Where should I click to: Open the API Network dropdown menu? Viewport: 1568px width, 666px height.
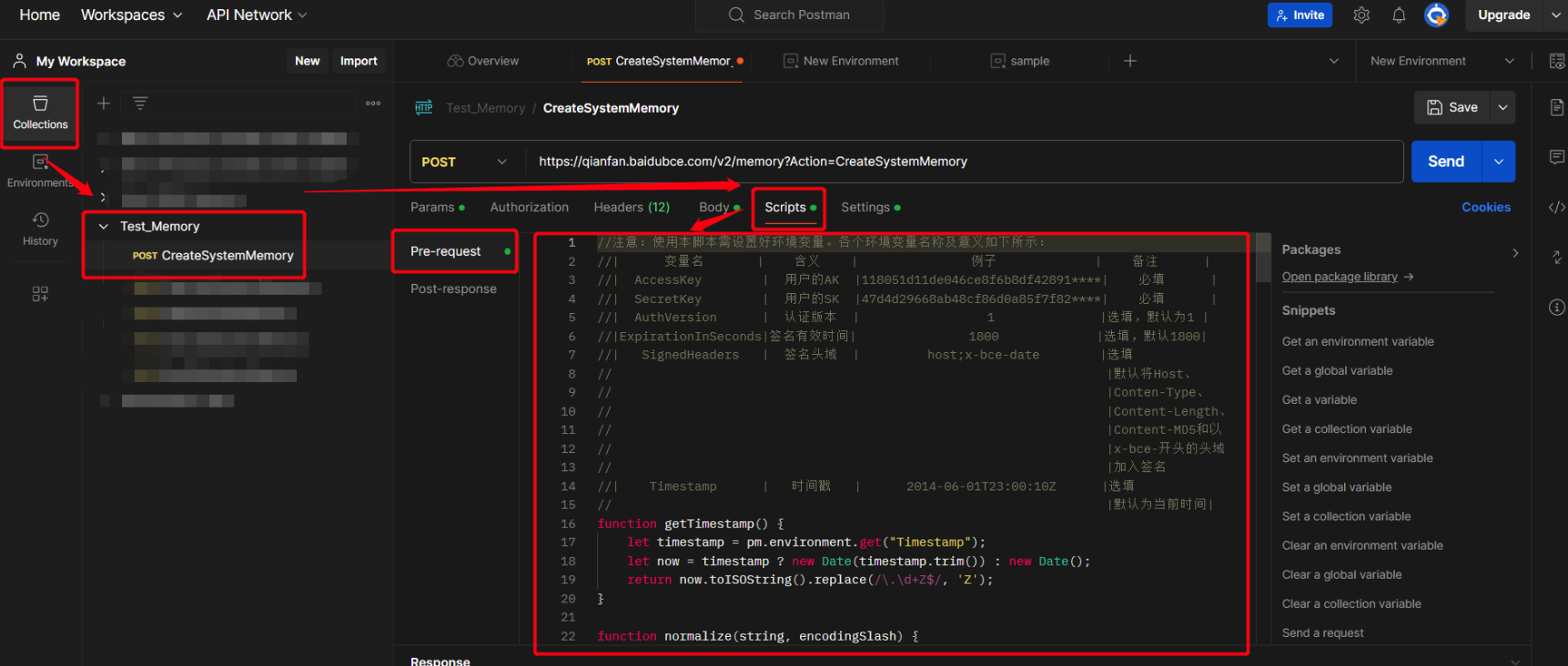pyautogui.click(x=257, y=15)
